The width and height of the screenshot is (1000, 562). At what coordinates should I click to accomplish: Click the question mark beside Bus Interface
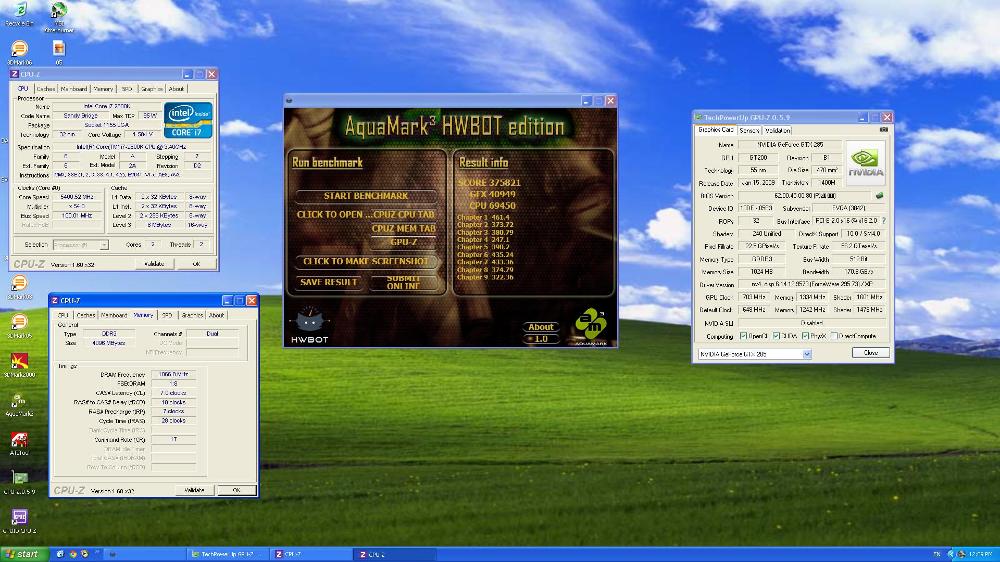pos(883,221)
